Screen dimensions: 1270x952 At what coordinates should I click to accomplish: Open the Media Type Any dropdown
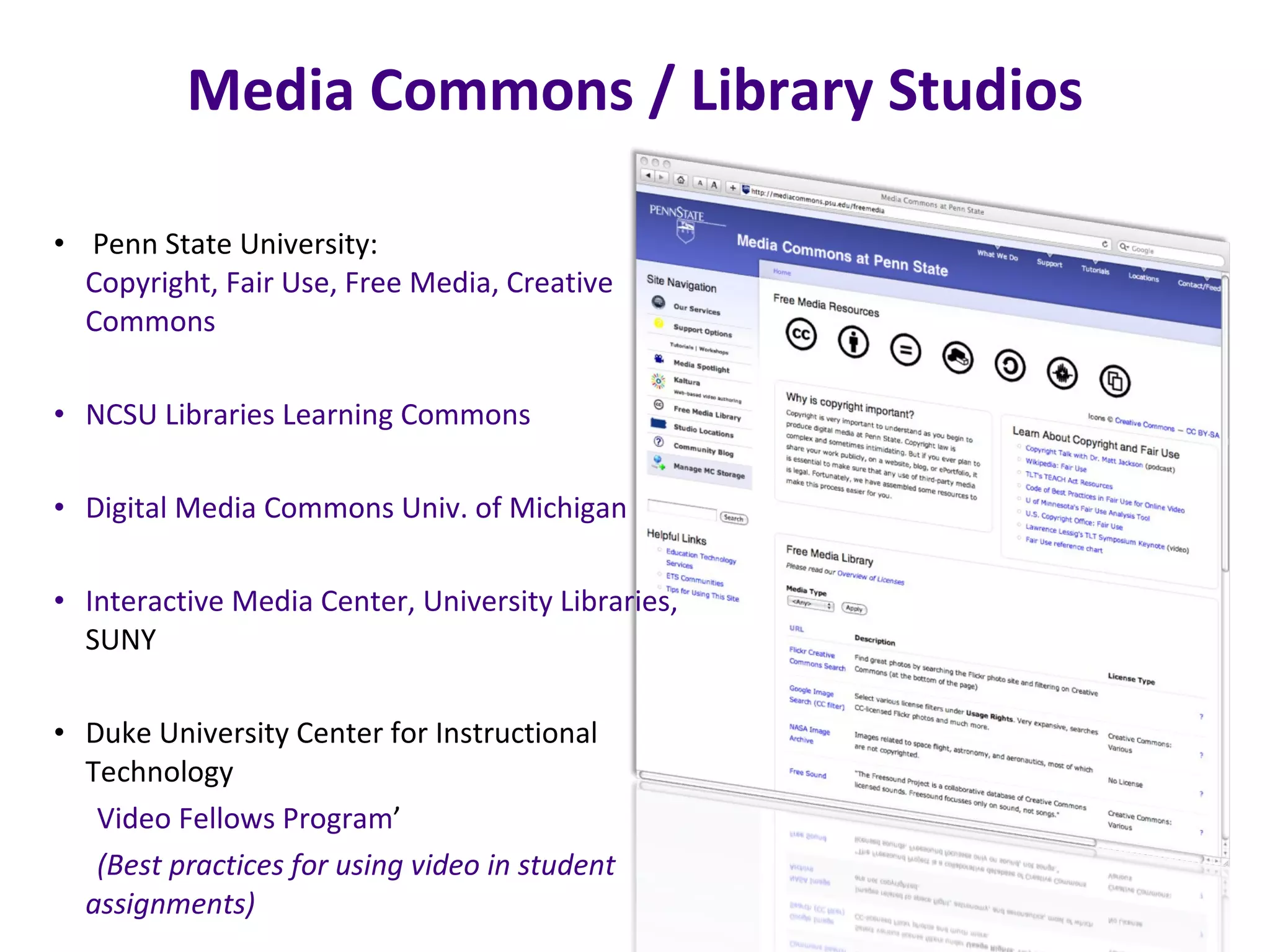[x=810, y=603]
